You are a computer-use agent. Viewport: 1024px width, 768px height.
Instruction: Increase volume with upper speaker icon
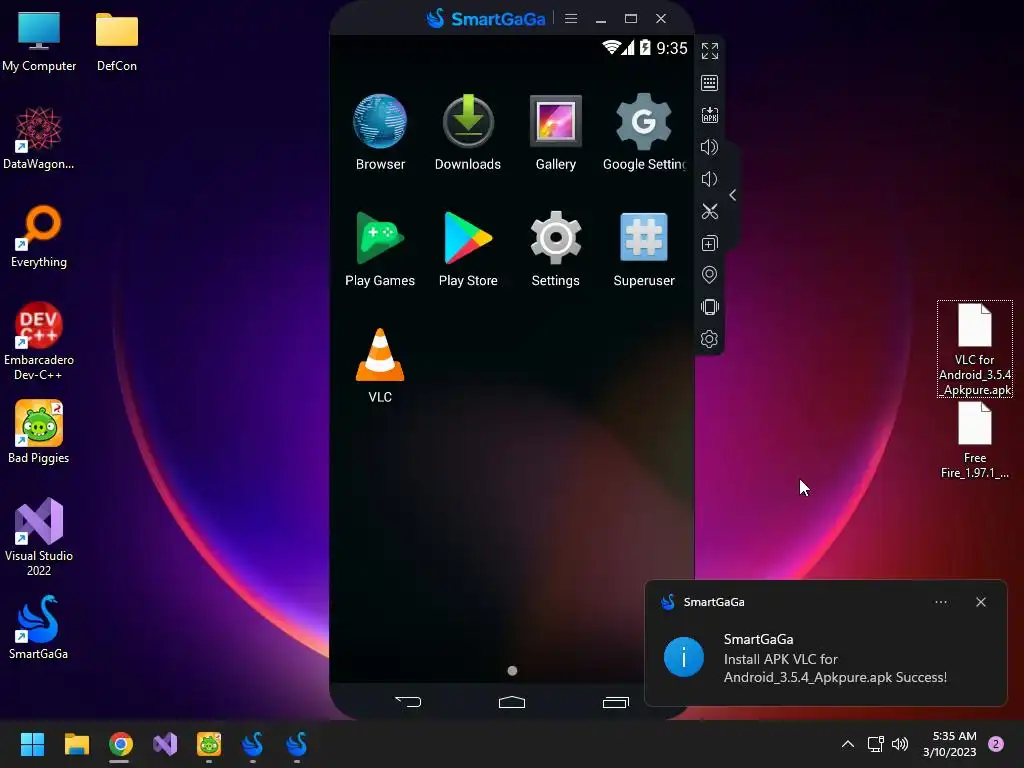coord(710,147)
